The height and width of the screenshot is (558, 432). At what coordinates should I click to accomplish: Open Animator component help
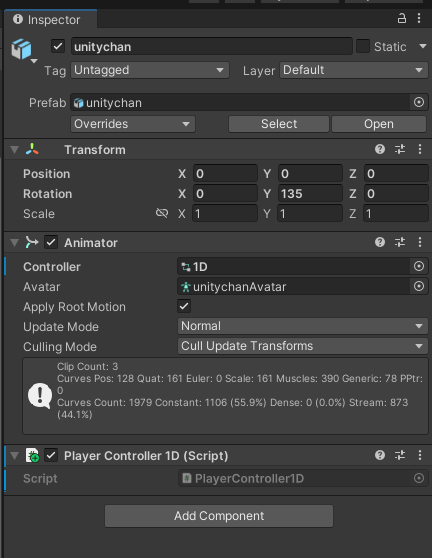tap(380, 242)
